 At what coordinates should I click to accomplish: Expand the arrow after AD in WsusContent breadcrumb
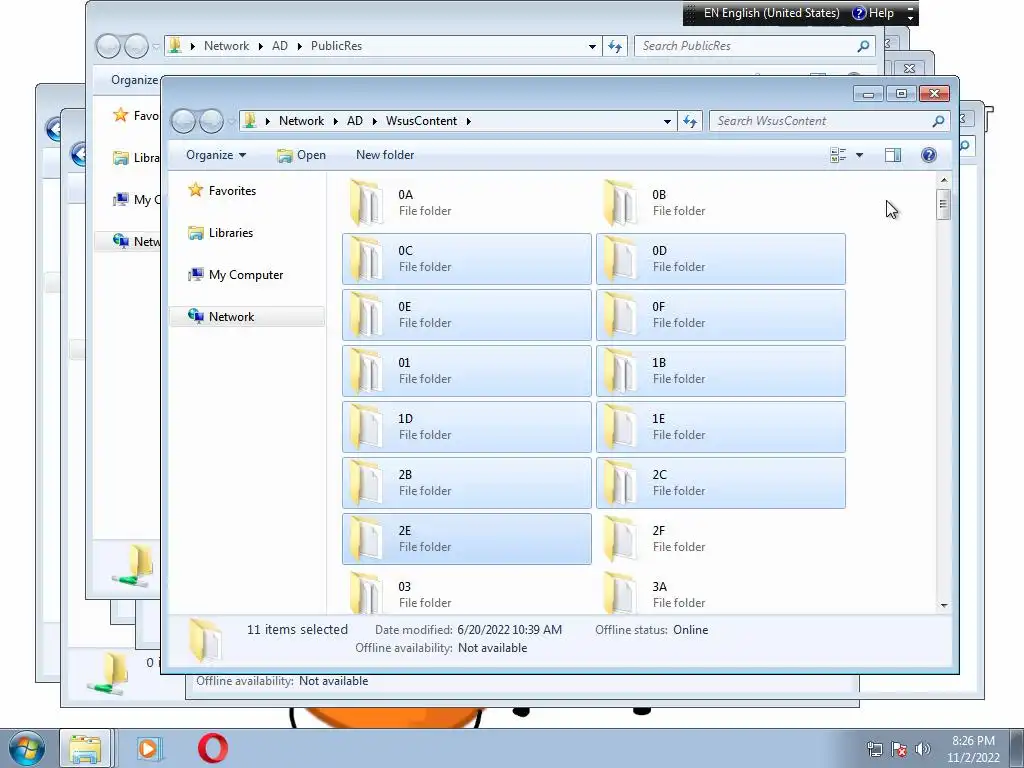tap(375, 121)
